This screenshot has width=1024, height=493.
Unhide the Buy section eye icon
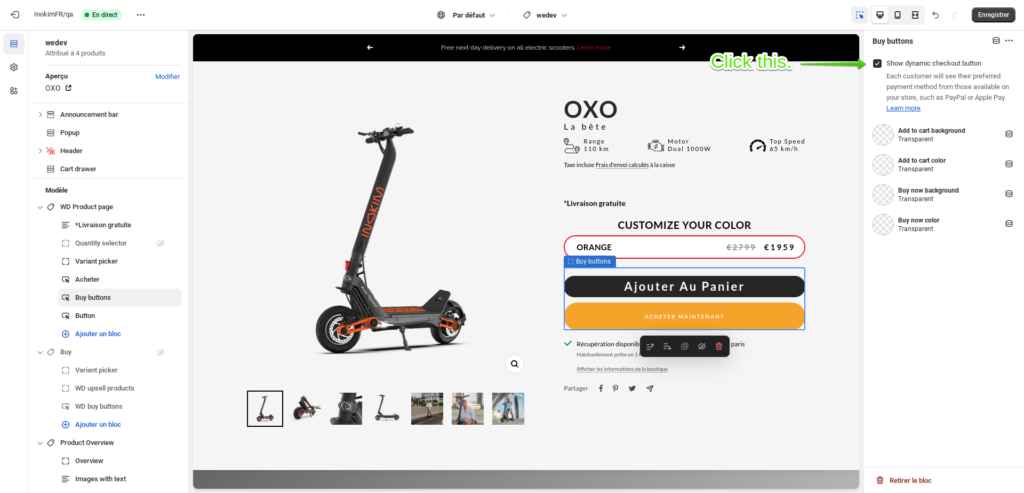160,352
